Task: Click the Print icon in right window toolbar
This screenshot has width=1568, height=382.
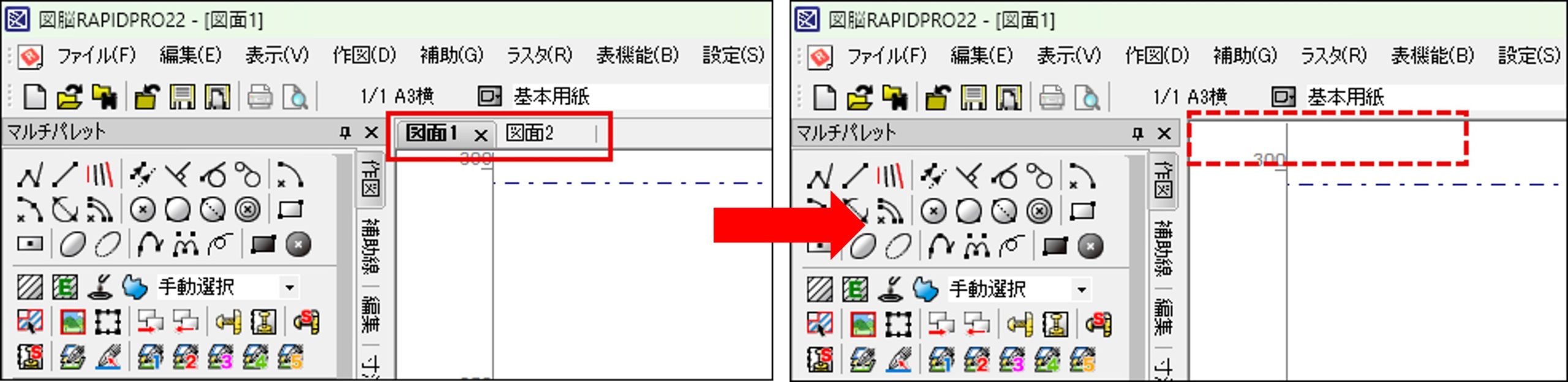Action: pos(1051,97)
